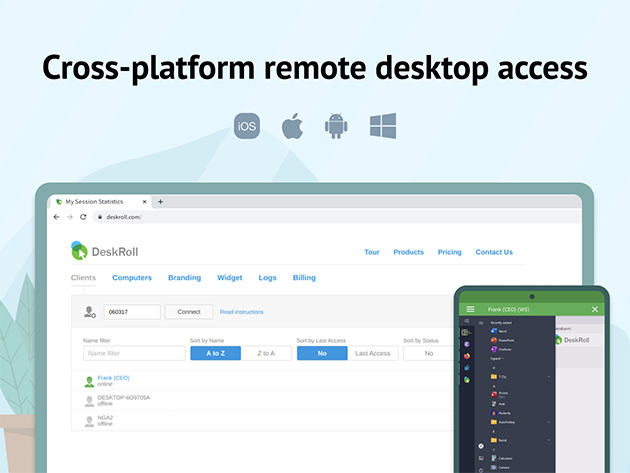Click Frank (CEO) green online avatar

pos(89,381)
